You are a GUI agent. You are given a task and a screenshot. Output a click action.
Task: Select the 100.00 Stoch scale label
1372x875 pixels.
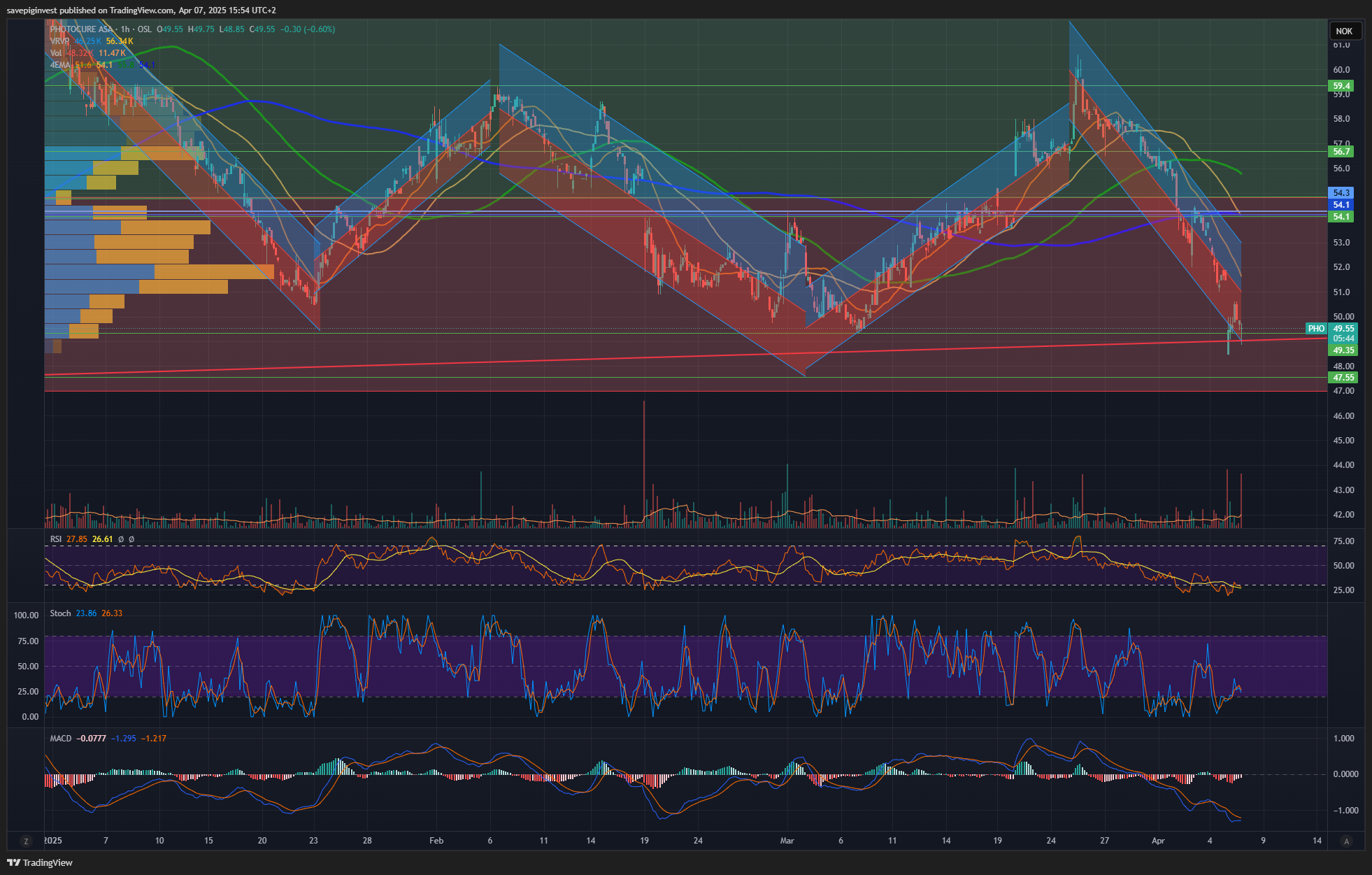point(27,616)
